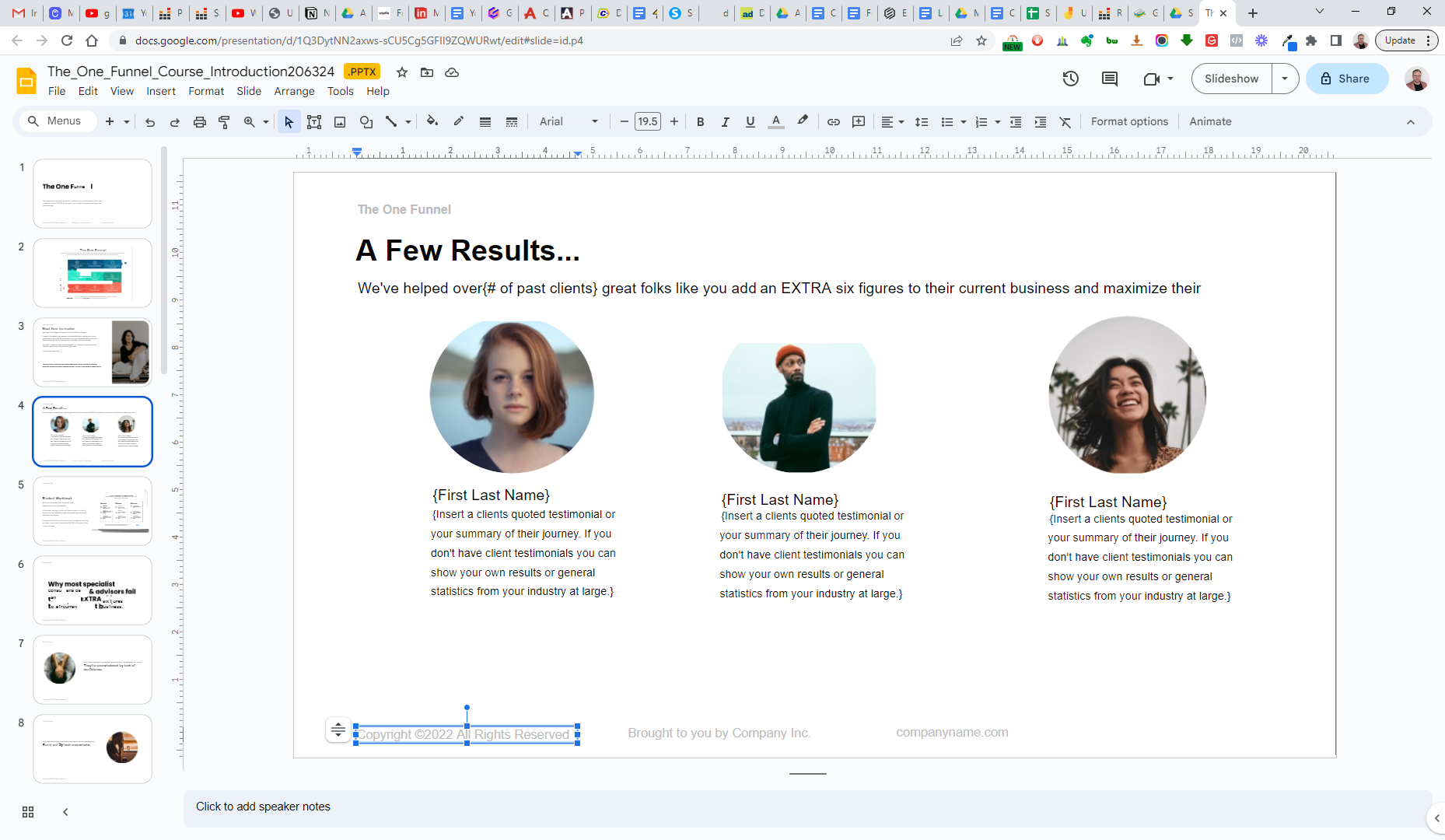Click the Insert link icon

pos(834,122)
